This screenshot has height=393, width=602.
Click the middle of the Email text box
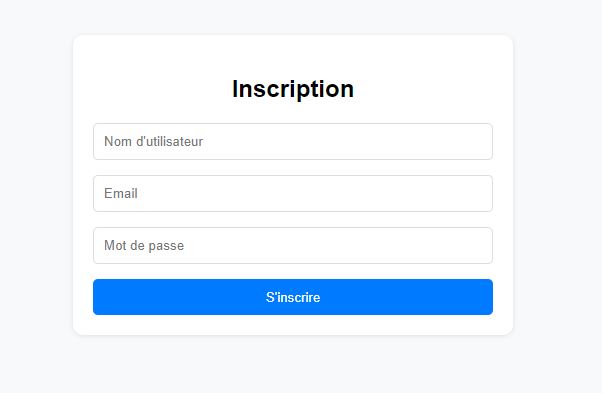[293, 193]
